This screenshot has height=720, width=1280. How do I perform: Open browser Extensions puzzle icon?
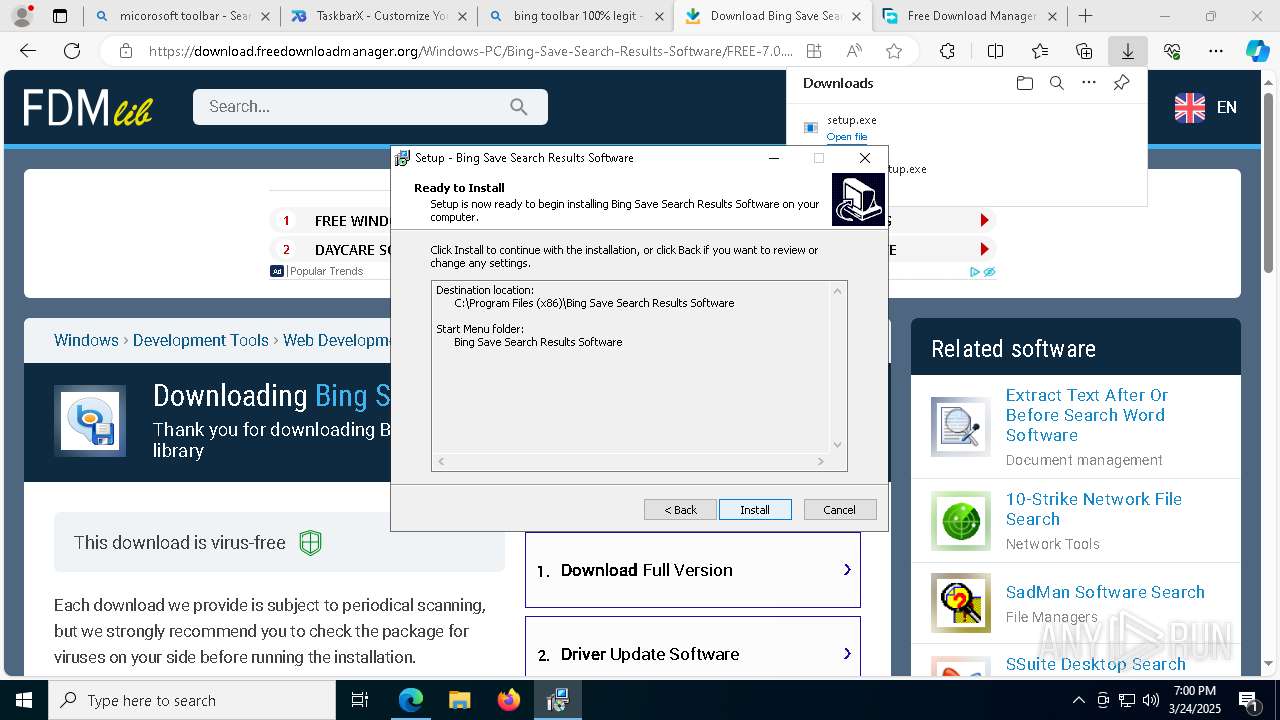tap(947, 51)
